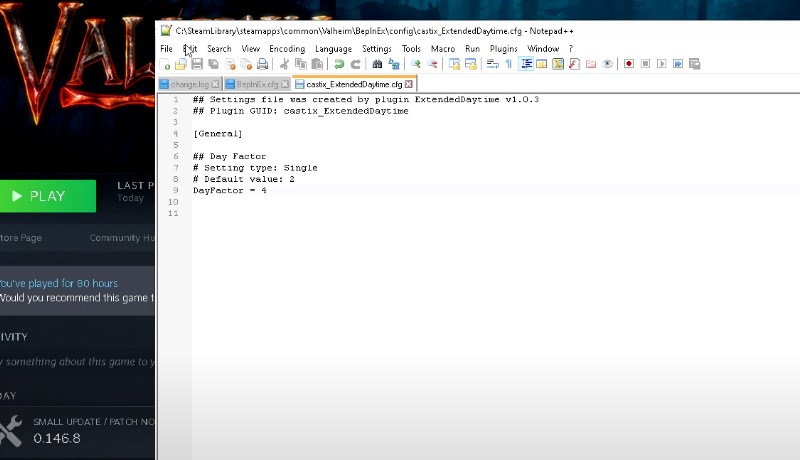Toggle show all characters pilcrow icon
The width and height of the screenshot is (800, 460).
pos(508,64)
